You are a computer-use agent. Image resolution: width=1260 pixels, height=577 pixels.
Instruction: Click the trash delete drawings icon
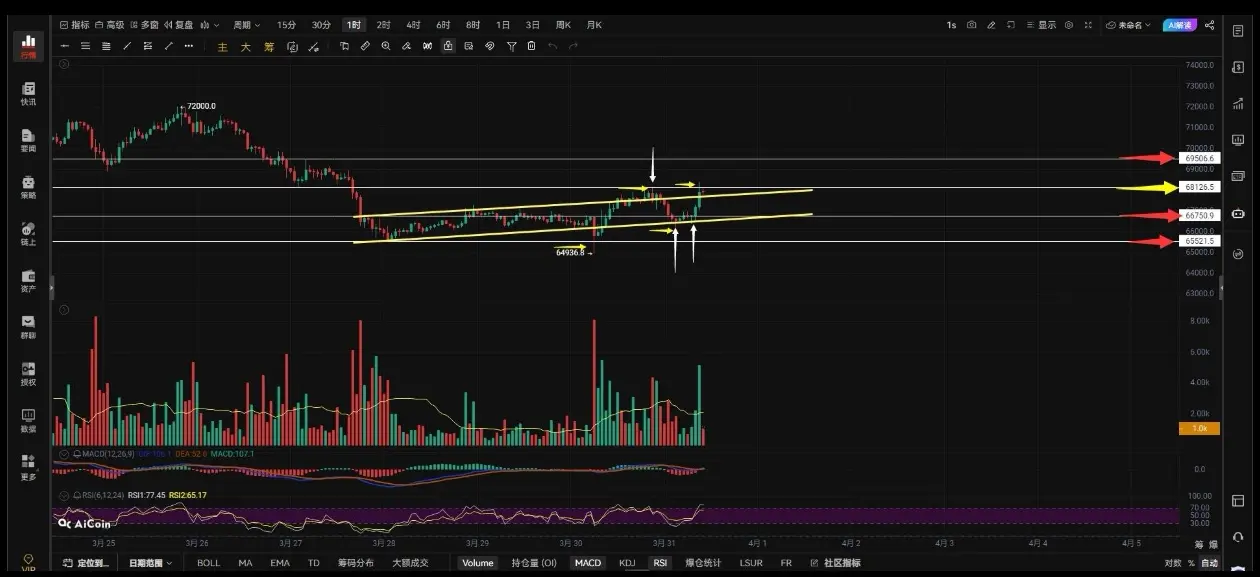(531, 46)
